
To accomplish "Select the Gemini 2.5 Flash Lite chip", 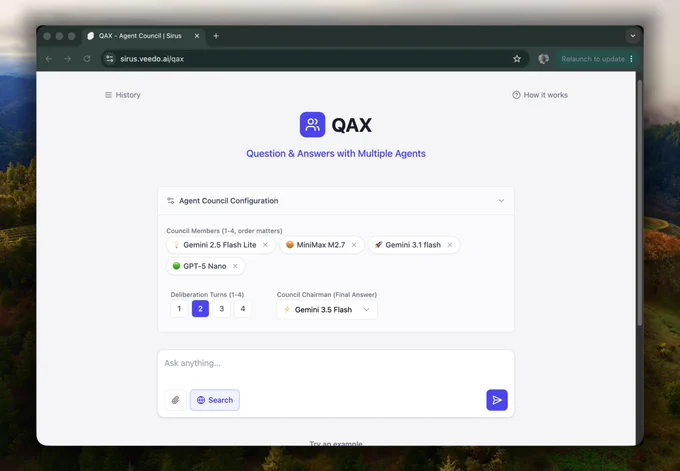I will pos(221,245).
